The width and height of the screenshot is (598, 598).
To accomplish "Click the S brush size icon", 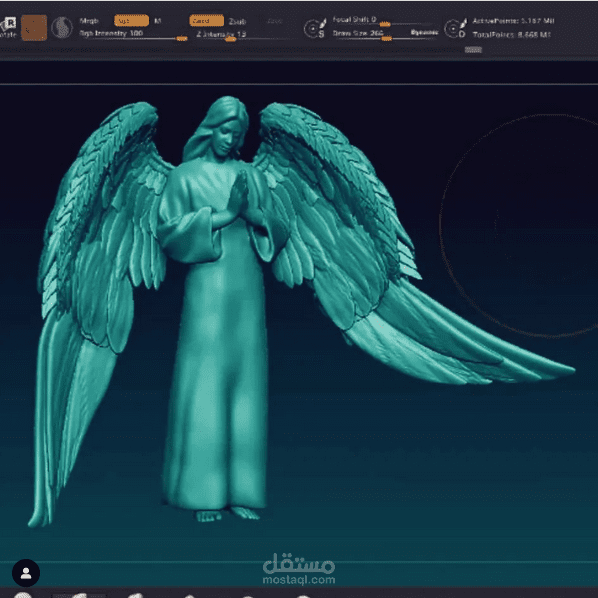I will pos(315,29).
